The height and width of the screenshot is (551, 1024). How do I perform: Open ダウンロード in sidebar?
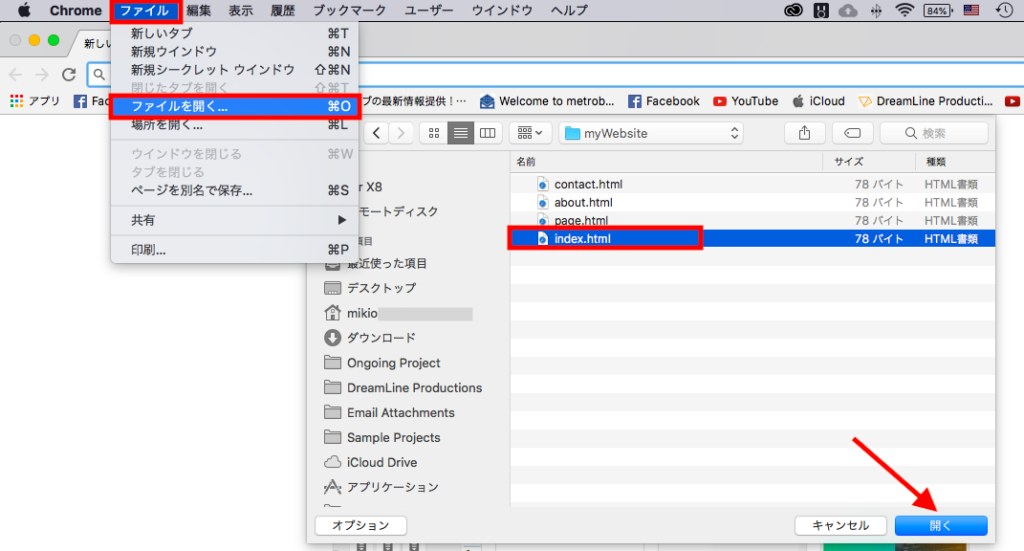point(370,338)
